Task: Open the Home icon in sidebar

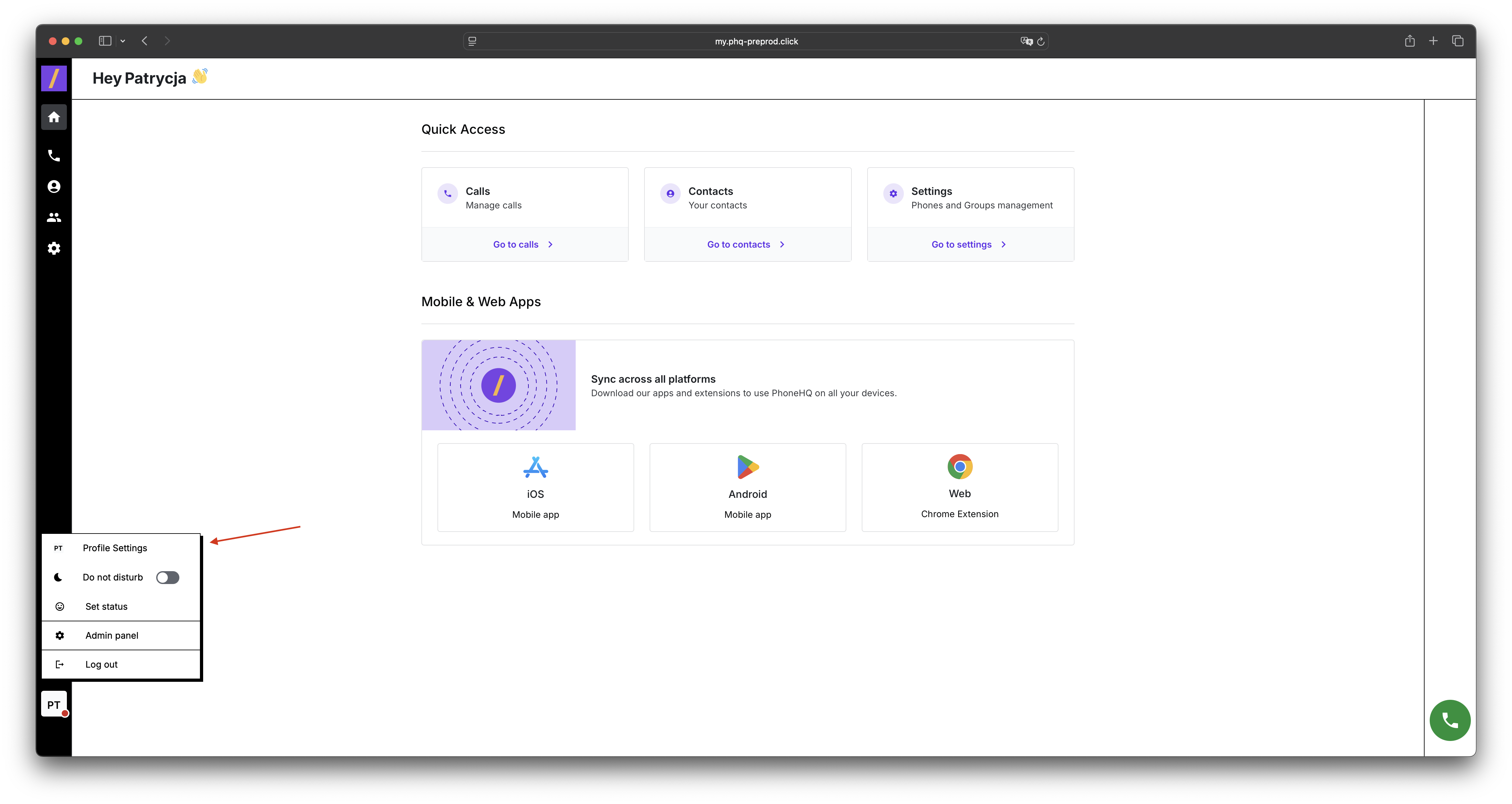Action: 53,117
